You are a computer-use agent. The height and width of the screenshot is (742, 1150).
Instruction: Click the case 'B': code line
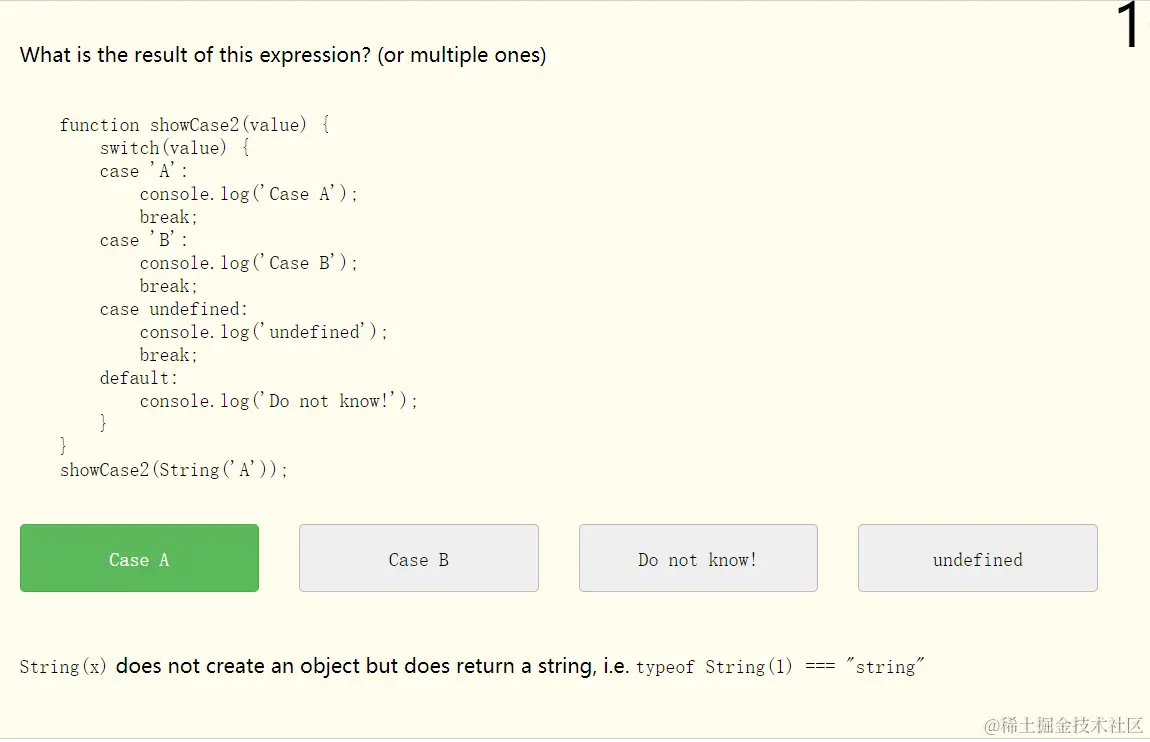point(144,240)
